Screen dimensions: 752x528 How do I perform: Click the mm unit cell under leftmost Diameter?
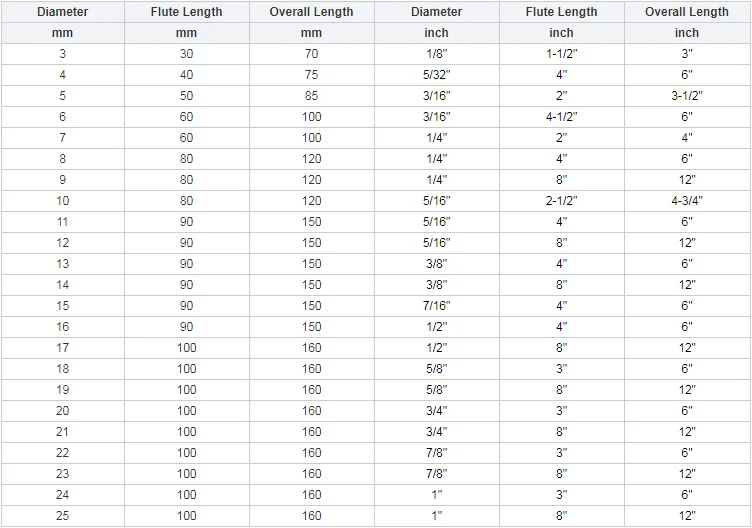pos(63,33)
